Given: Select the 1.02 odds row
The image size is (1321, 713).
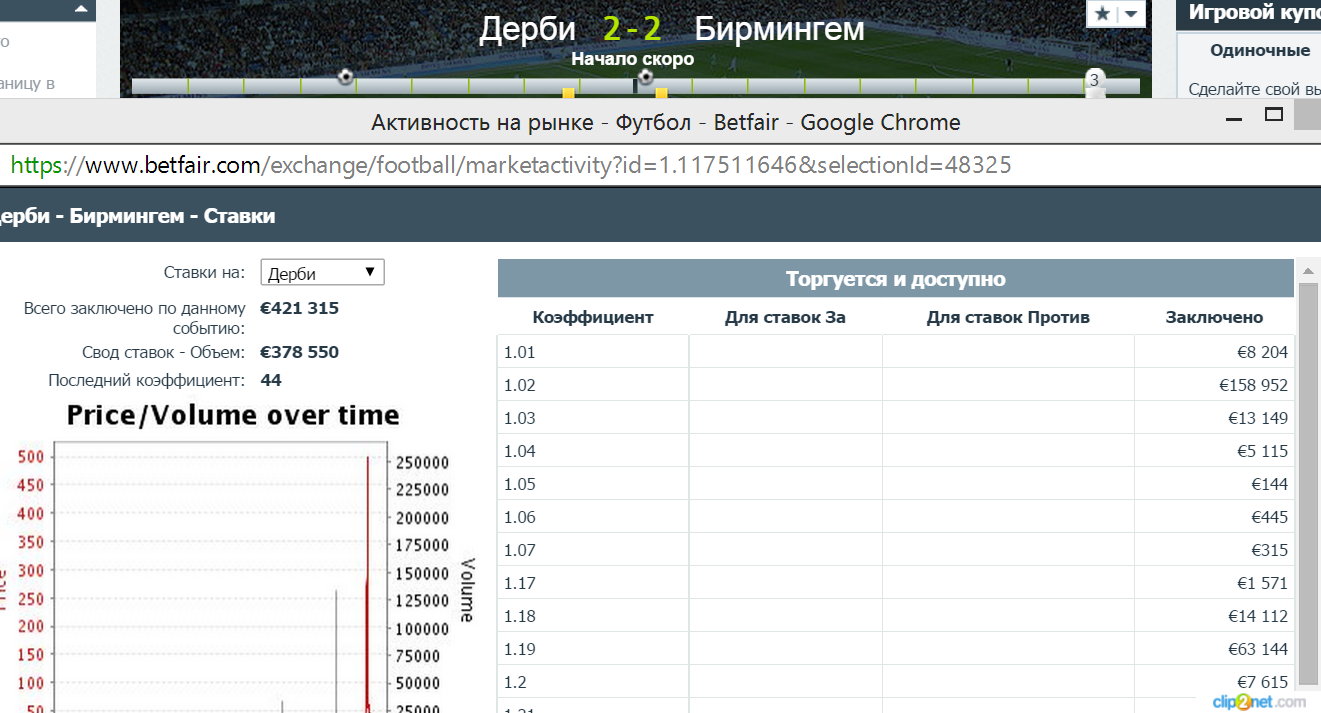Looking at the screenshot, I should (896, 385).
